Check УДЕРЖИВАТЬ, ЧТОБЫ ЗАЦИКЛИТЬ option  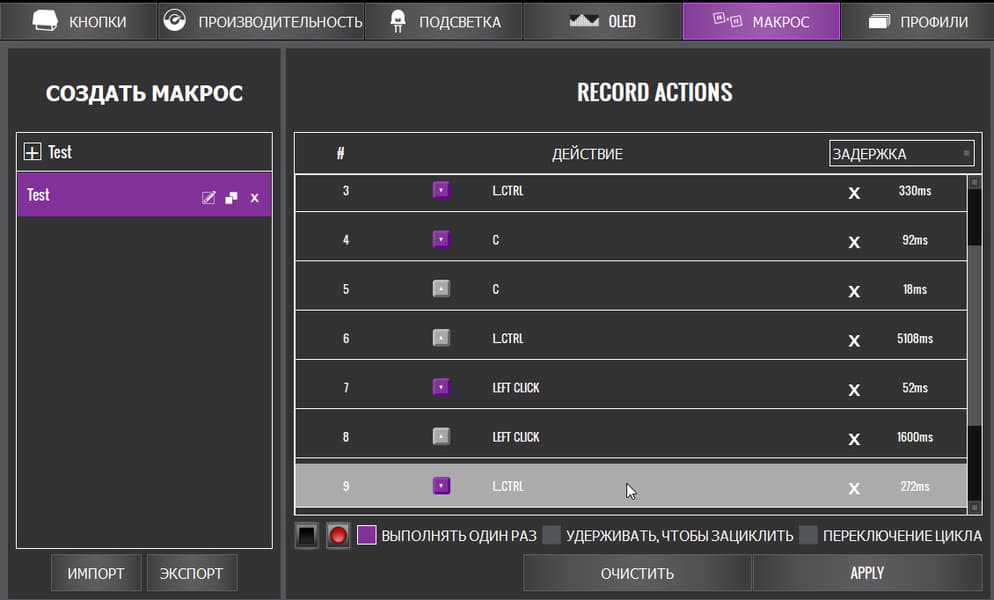[x=552, y=535]
